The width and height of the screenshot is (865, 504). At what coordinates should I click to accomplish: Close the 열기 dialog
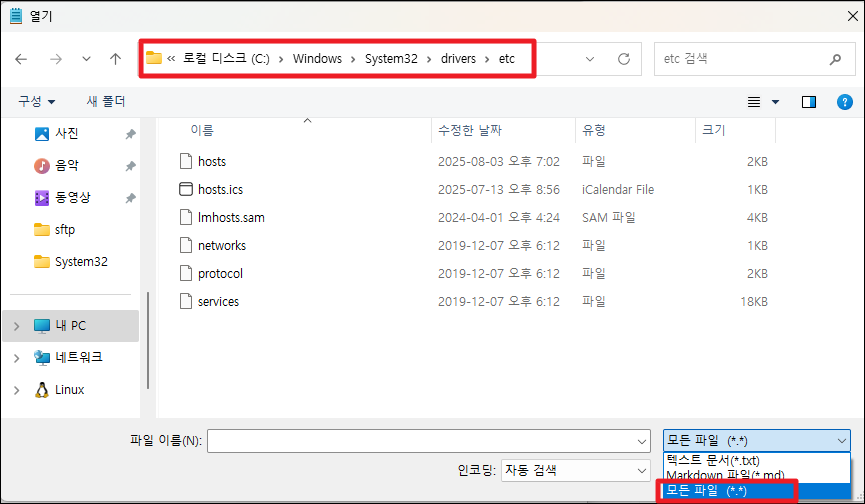[x=852, y=16]
